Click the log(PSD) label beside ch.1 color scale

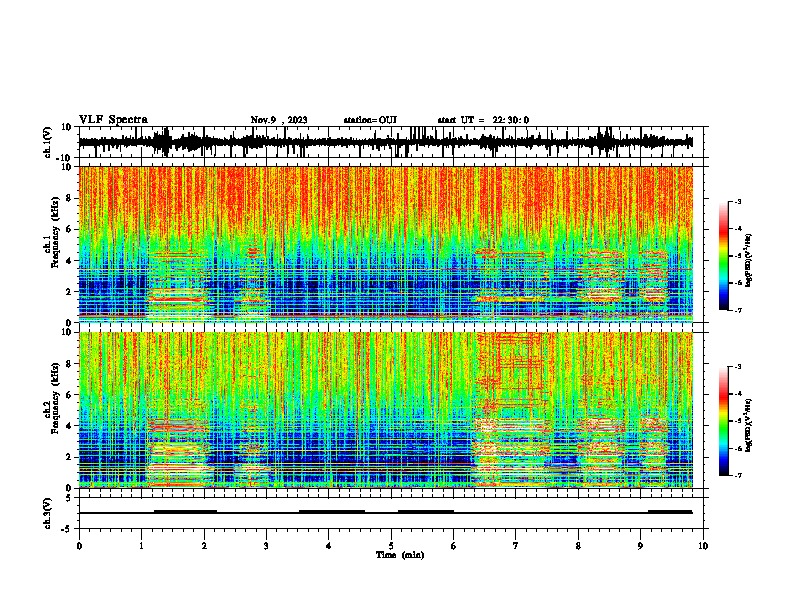(x=749, y=261)
